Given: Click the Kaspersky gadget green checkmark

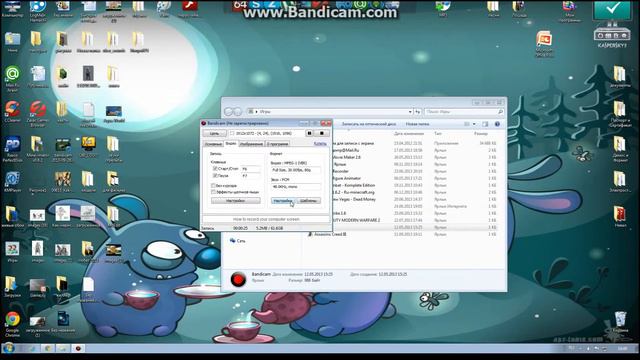Looking at the screenshot, I should pyautogui.click(x=612, y=9).
